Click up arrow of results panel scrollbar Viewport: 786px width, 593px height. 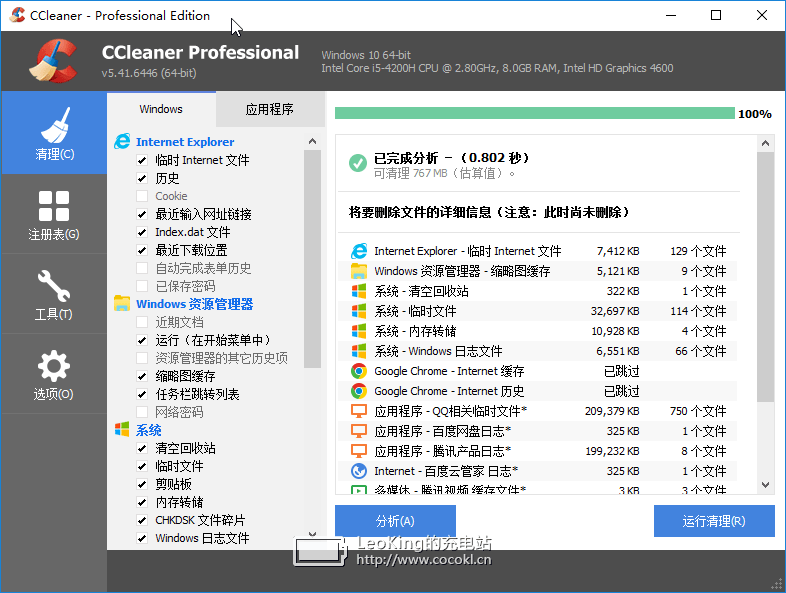765,143
